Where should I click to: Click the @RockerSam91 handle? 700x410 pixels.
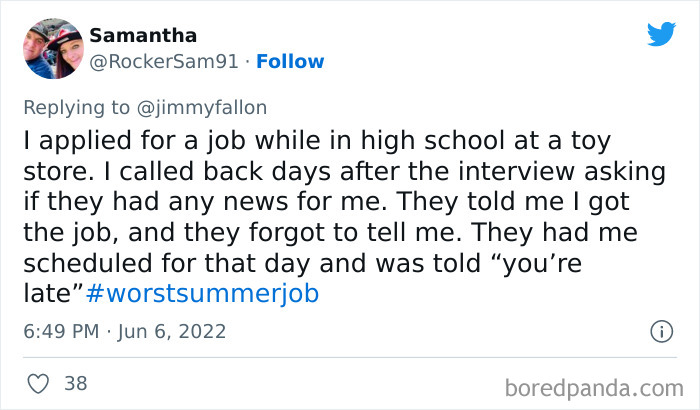click(164, 61)
